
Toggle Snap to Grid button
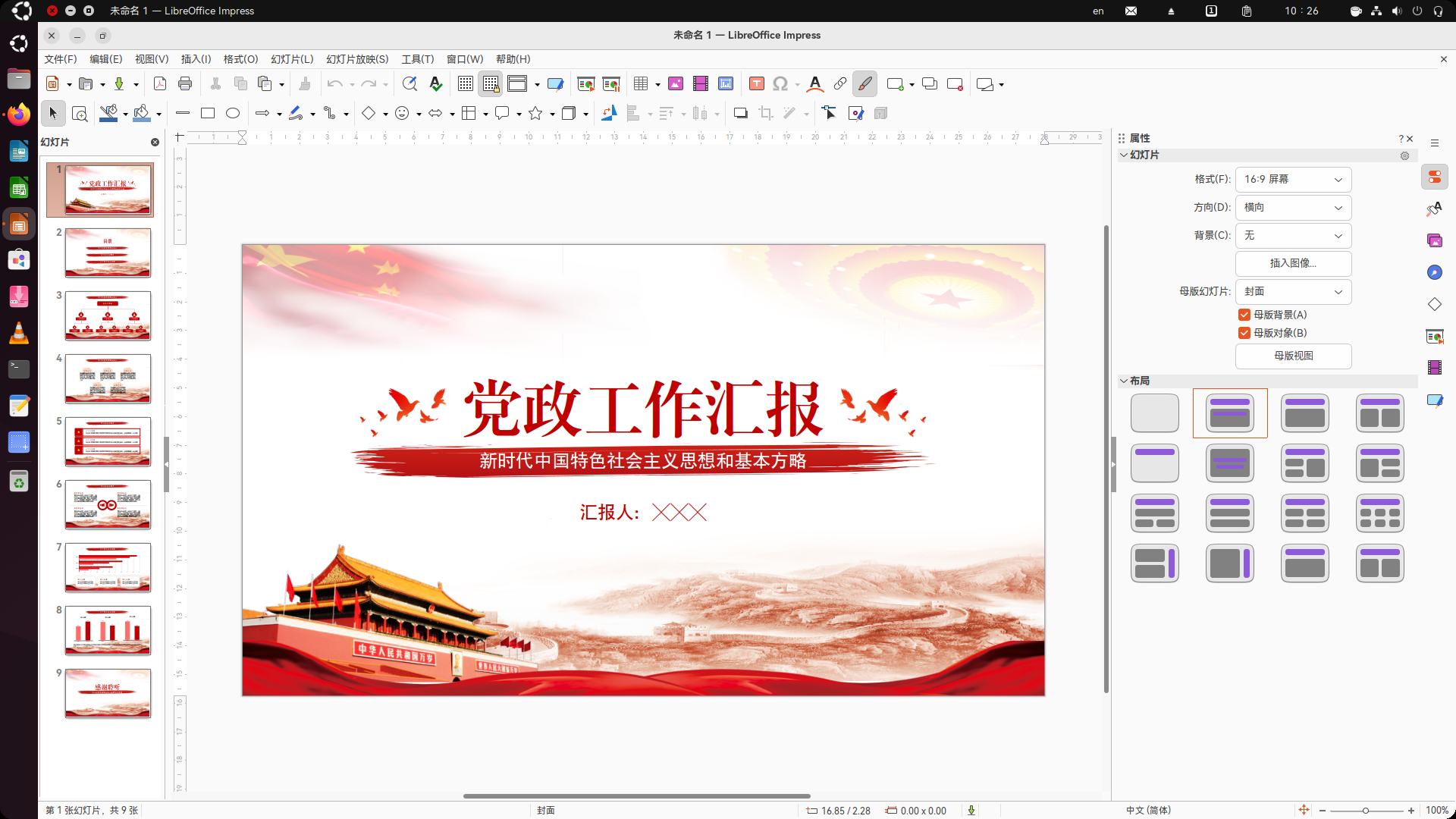[491, 84]
